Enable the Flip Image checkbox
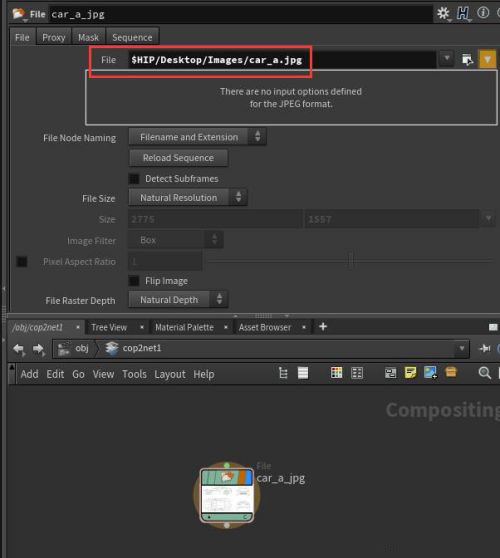Screen dimensions: 500x558 click(134, 280)
